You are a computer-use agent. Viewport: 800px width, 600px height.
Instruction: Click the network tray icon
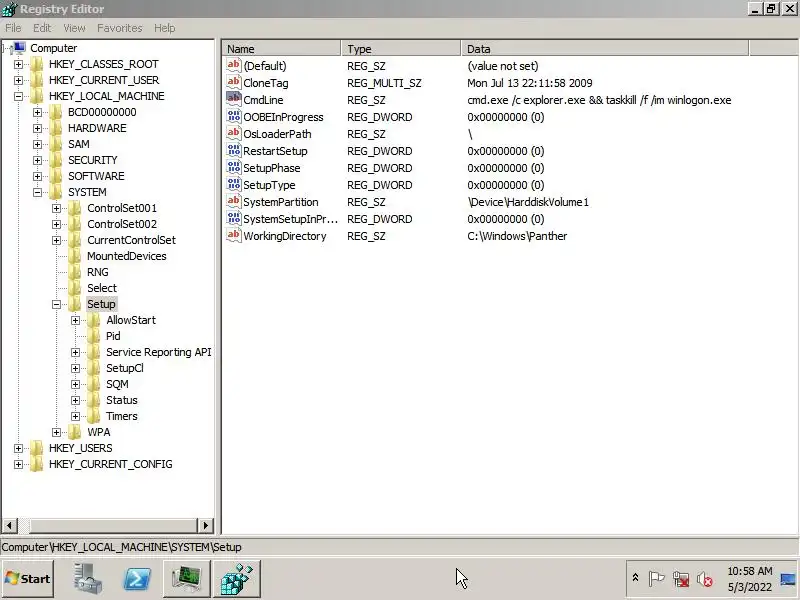point(681,579)
